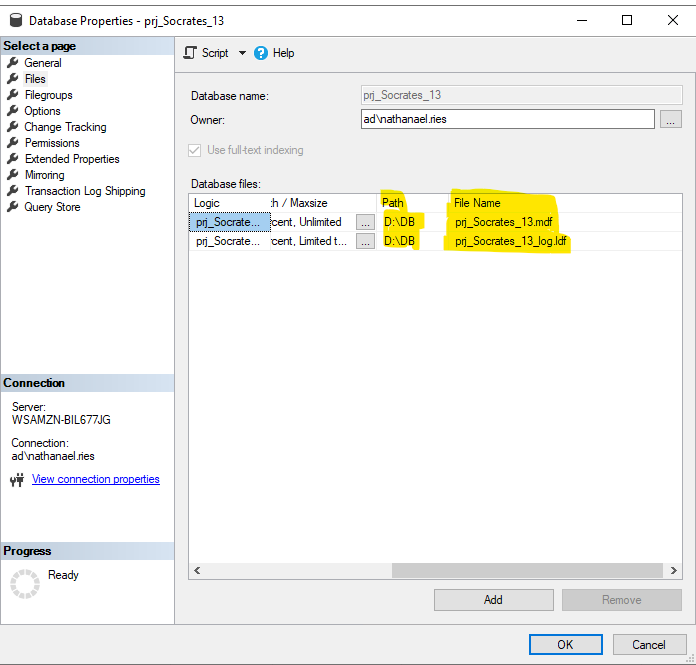Screen dimensions: 696x665
Task: Open the General page
Action: tap(43, 63)
